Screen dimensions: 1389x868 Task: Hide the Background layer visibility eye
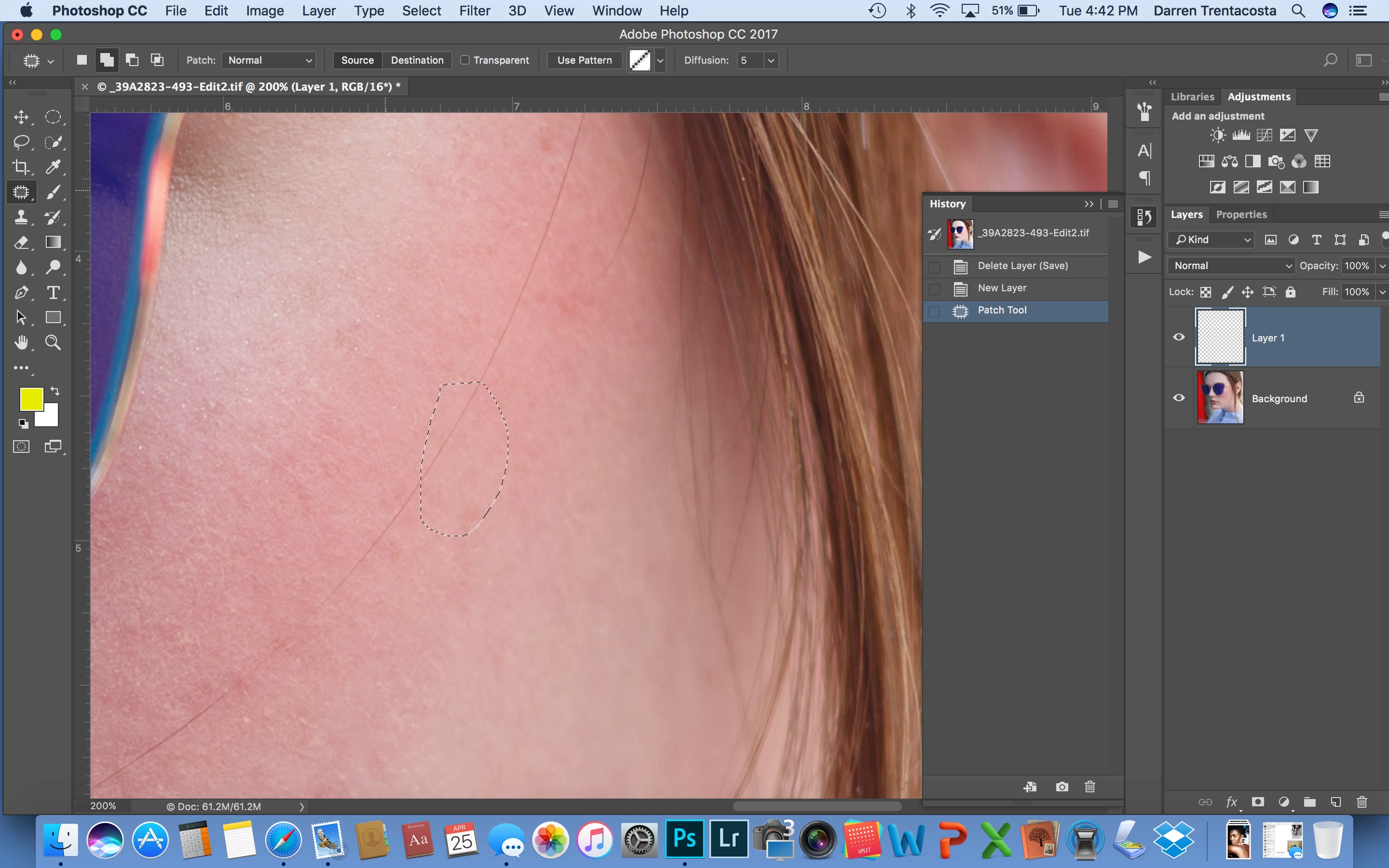[x=1179, y=398]
